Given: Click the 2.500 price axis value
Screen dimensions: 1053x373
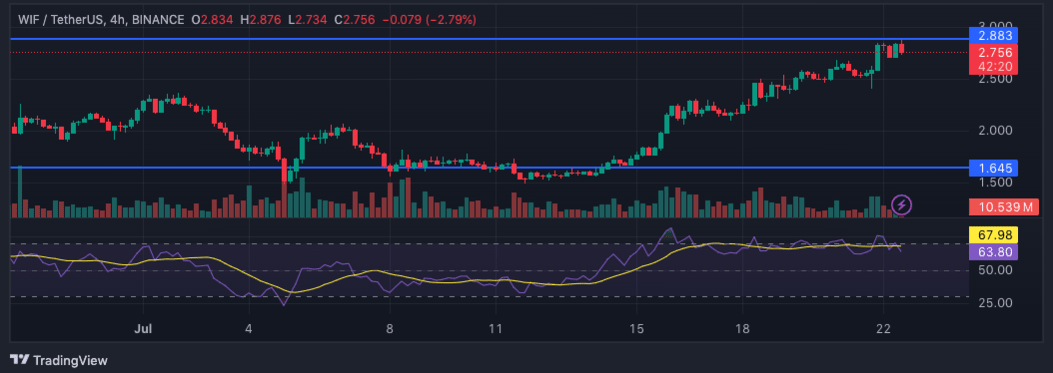Looking at the screenshot, I should coord(995,79).
